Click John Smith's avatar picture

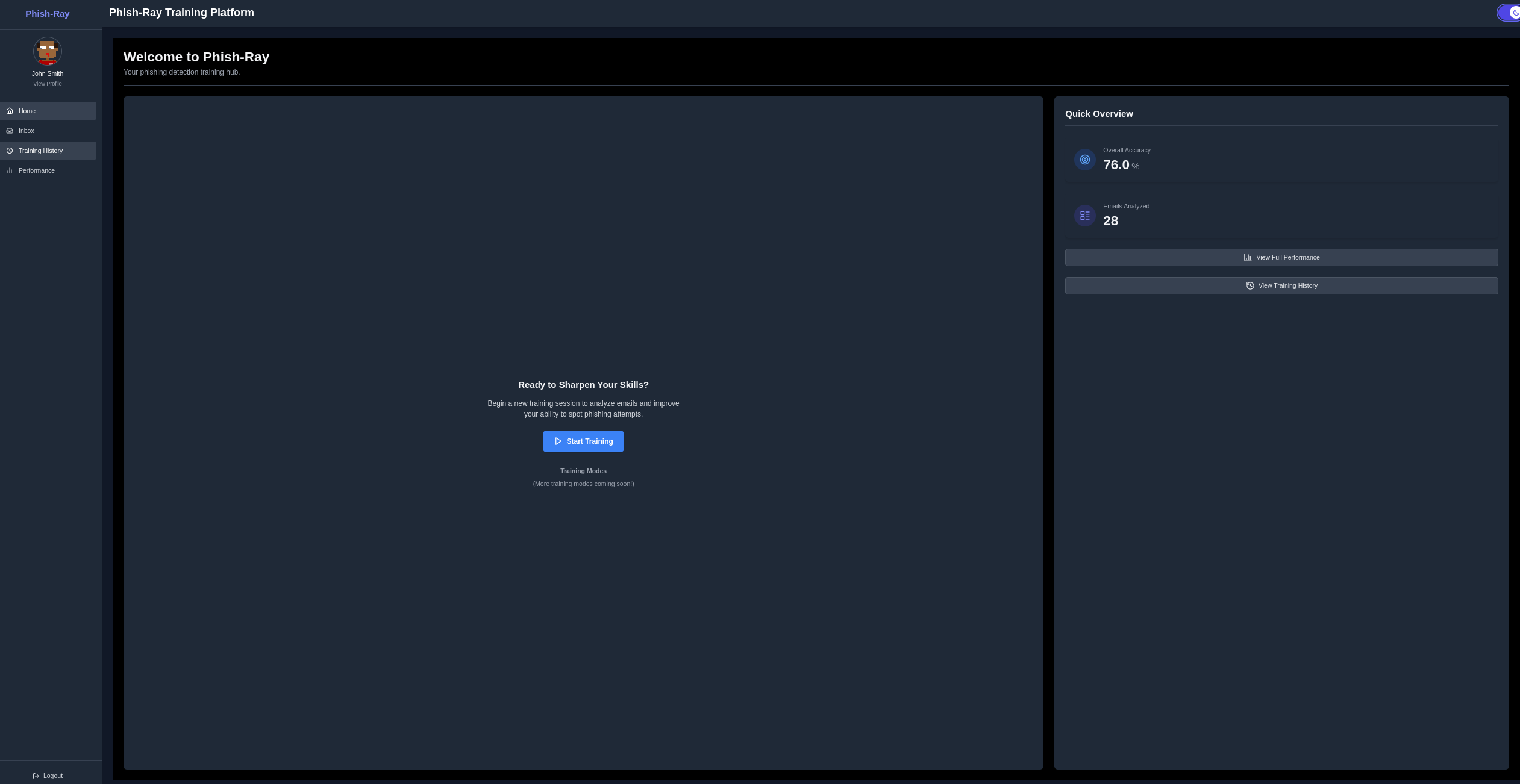click(x=48, y=51)
